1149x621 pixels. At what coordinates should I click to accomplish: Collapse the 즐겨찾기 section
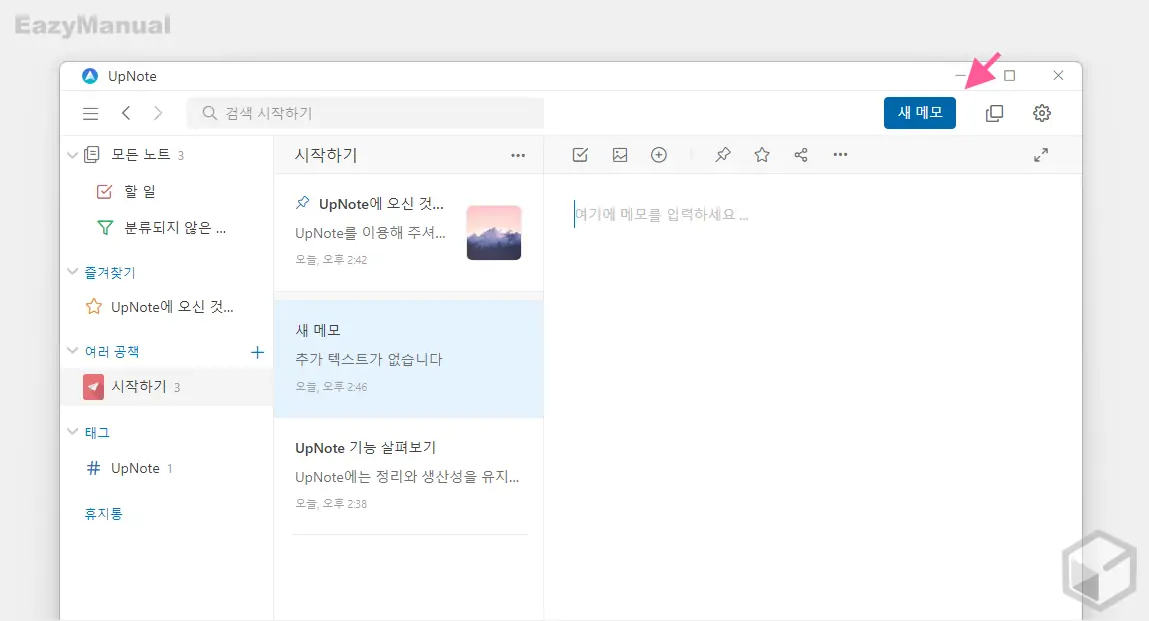click(73, 271)
